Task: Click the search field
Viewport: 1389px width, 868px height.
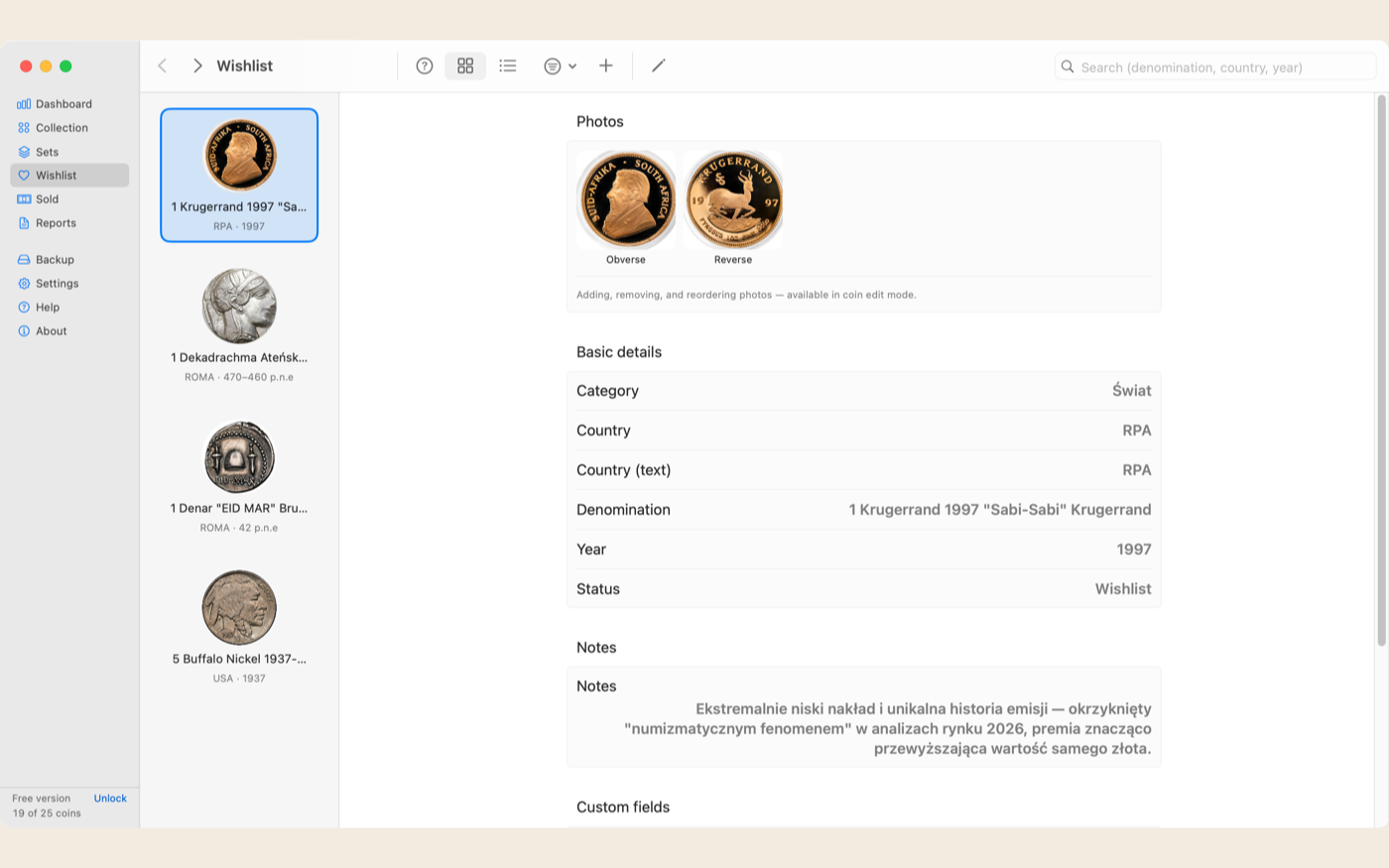Action: 1215,66
